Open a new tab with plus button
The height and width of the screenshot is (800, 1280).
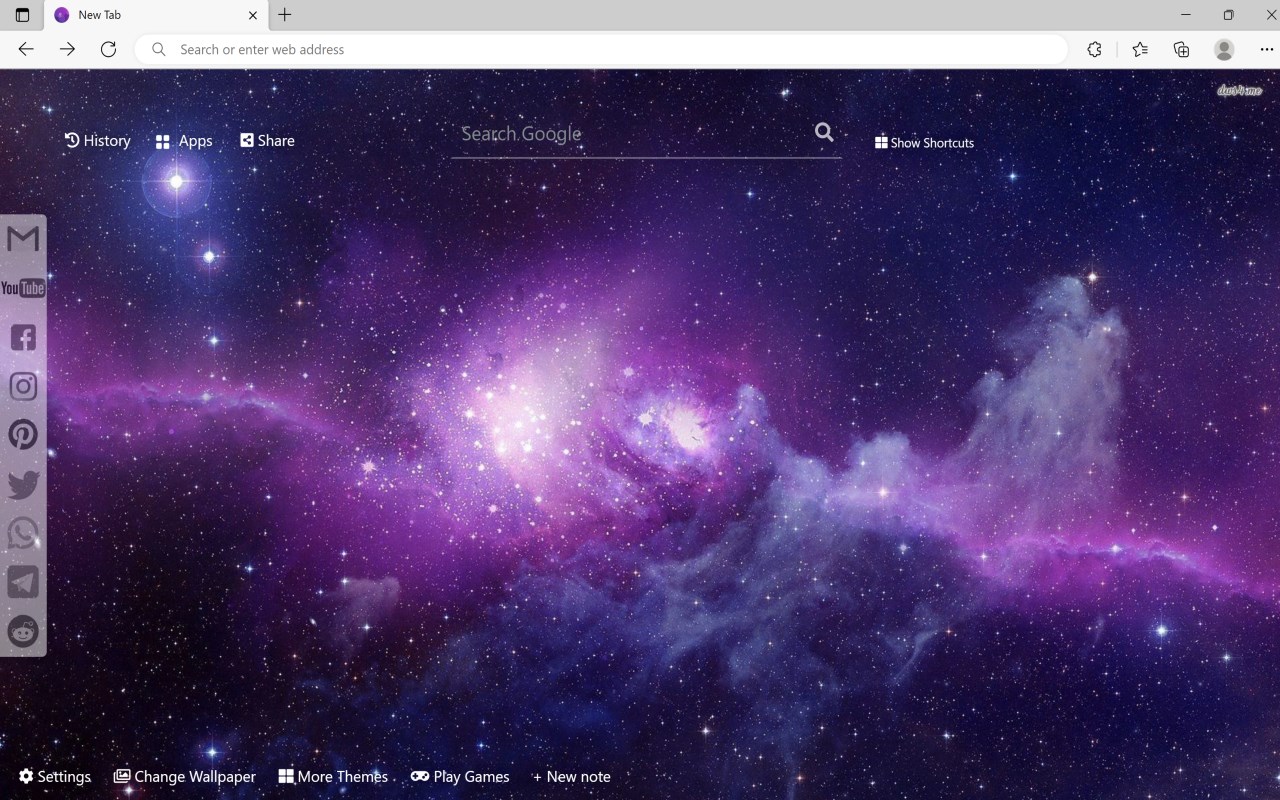285,15
